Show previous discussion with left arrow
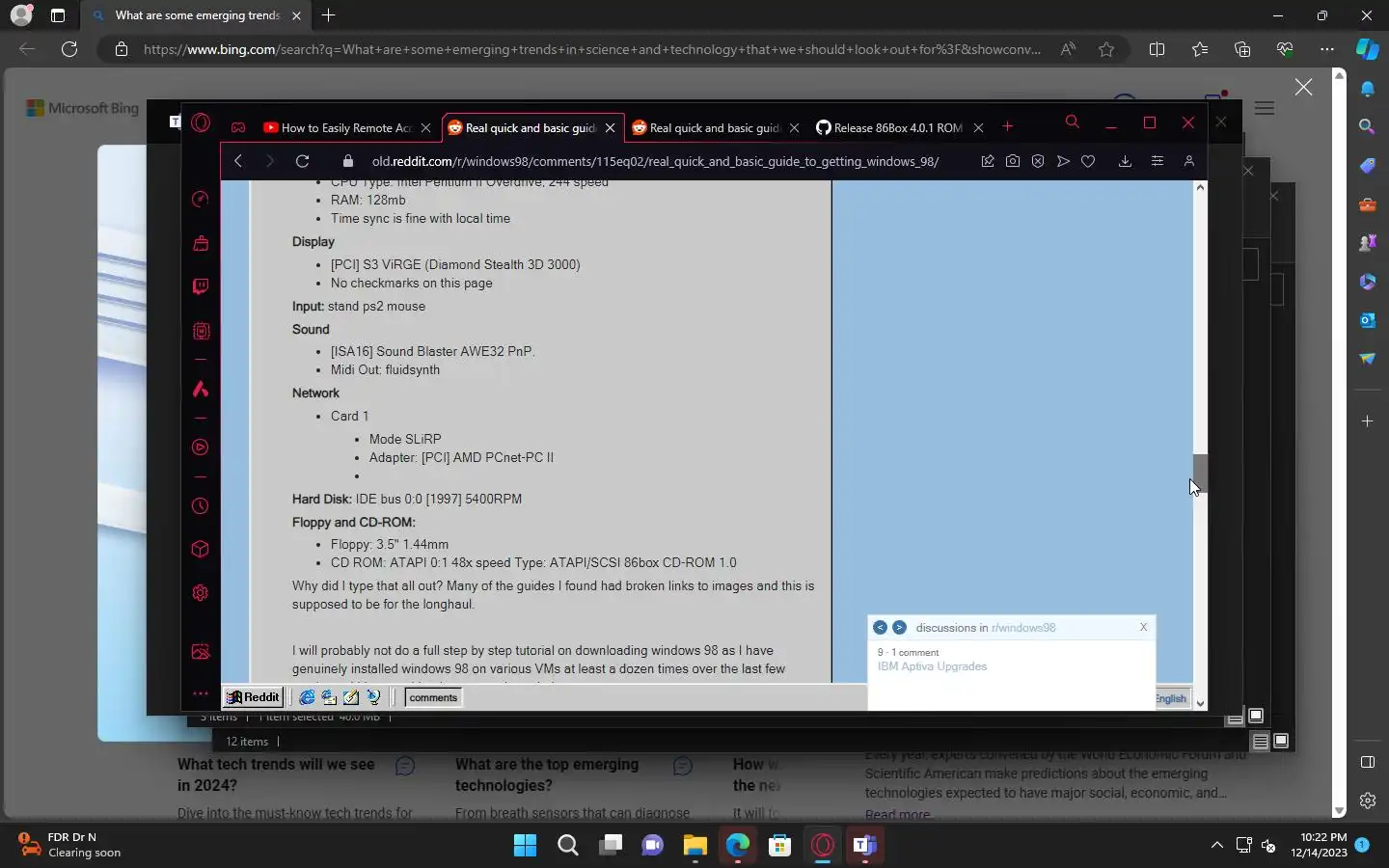This screenshot has width=1389, height=868. (880, 627)
